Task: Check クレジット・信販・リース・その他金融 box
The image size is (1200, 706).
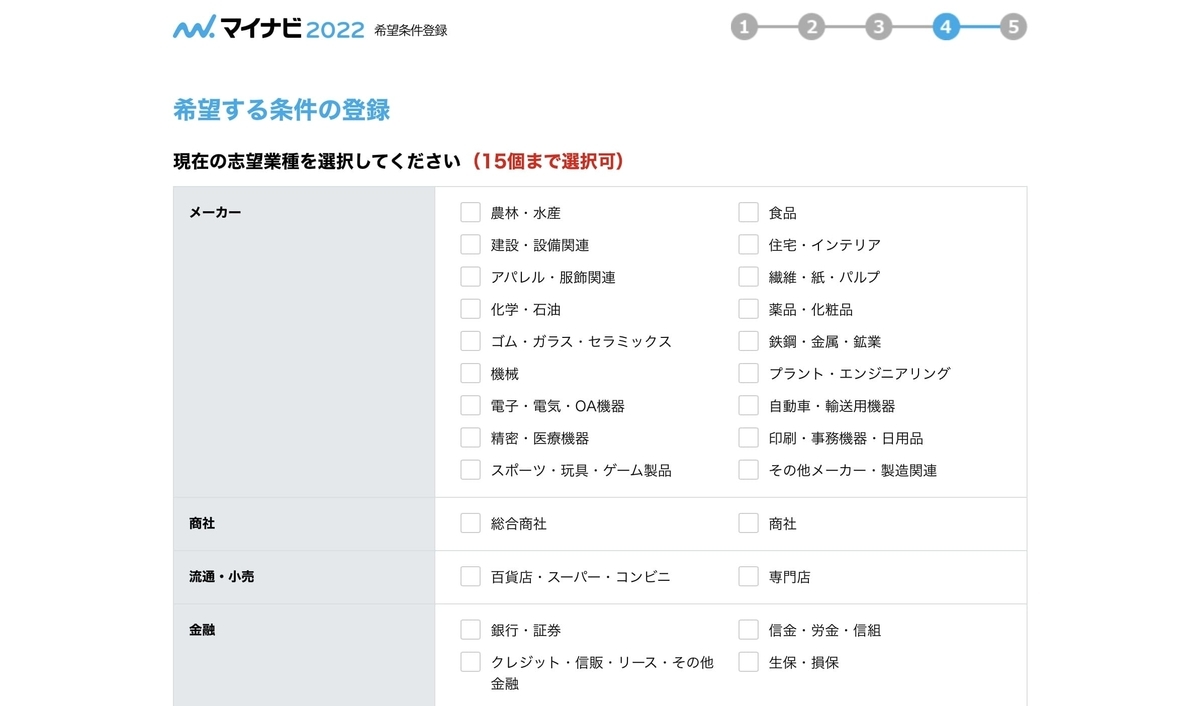Action: (470, 661)
